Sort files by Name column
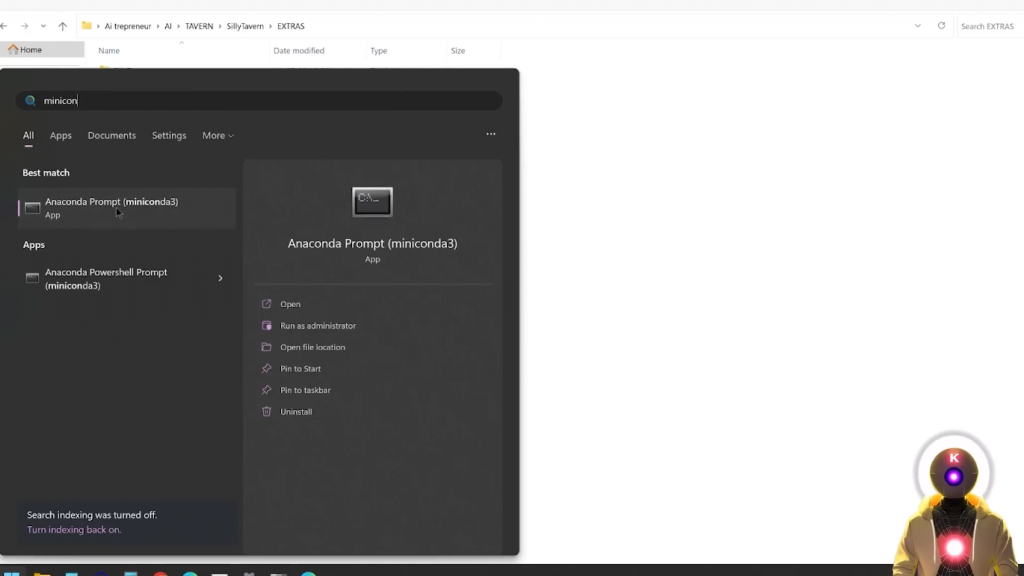 (x=108, y=50)
